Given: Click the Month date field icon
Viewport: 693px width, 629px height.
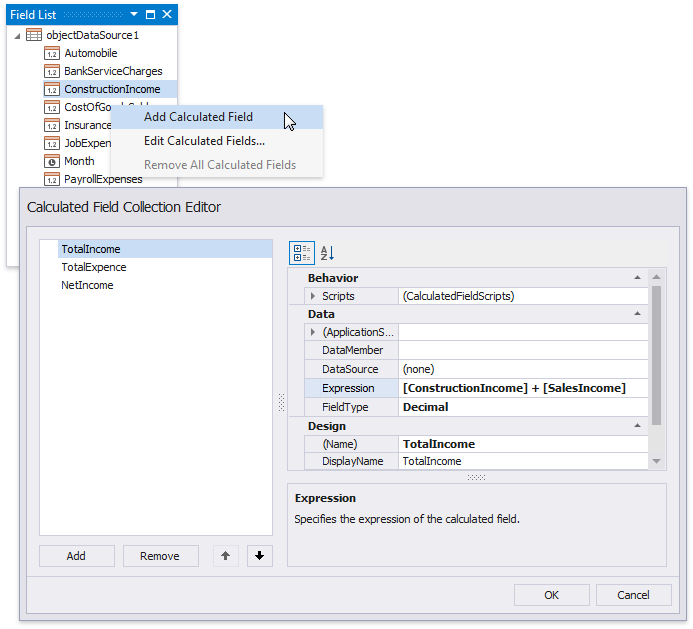Looking at the screenshot, I should click(x=52, y=161).
